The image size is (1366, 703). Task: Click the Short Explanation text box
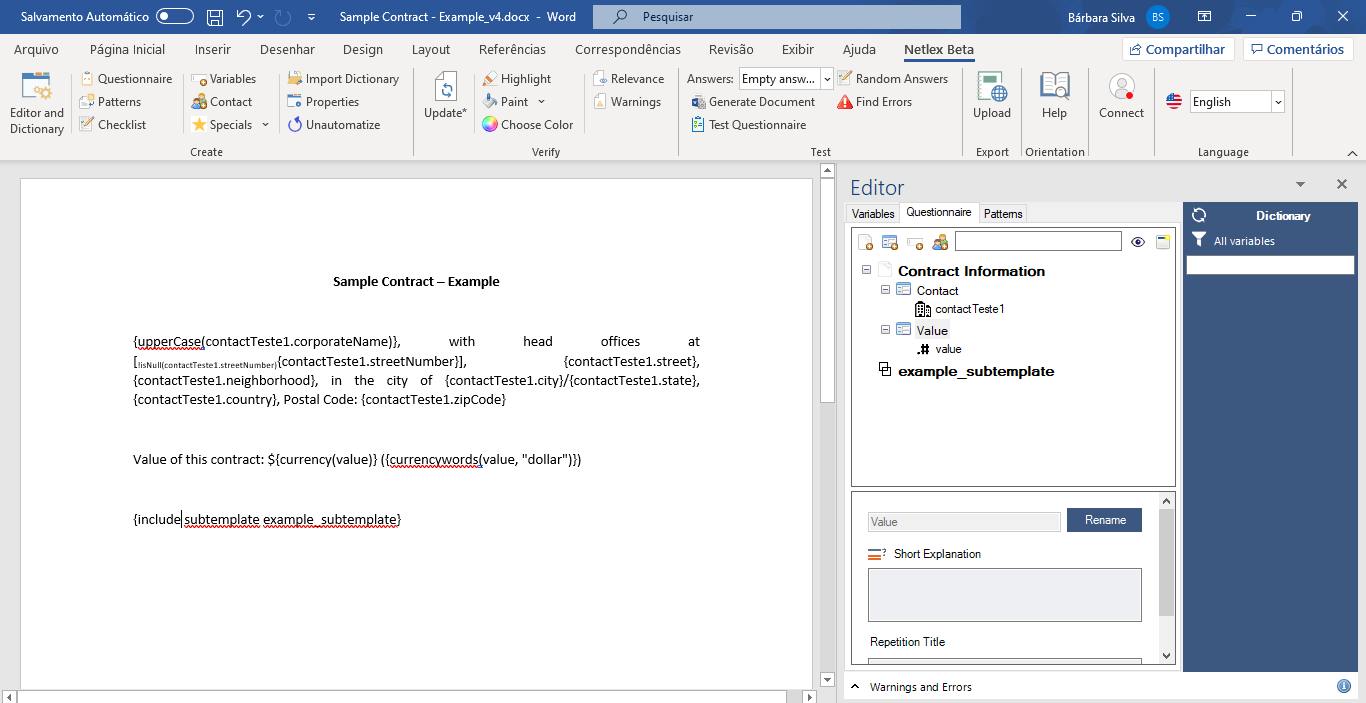(x=1005, y=595)
